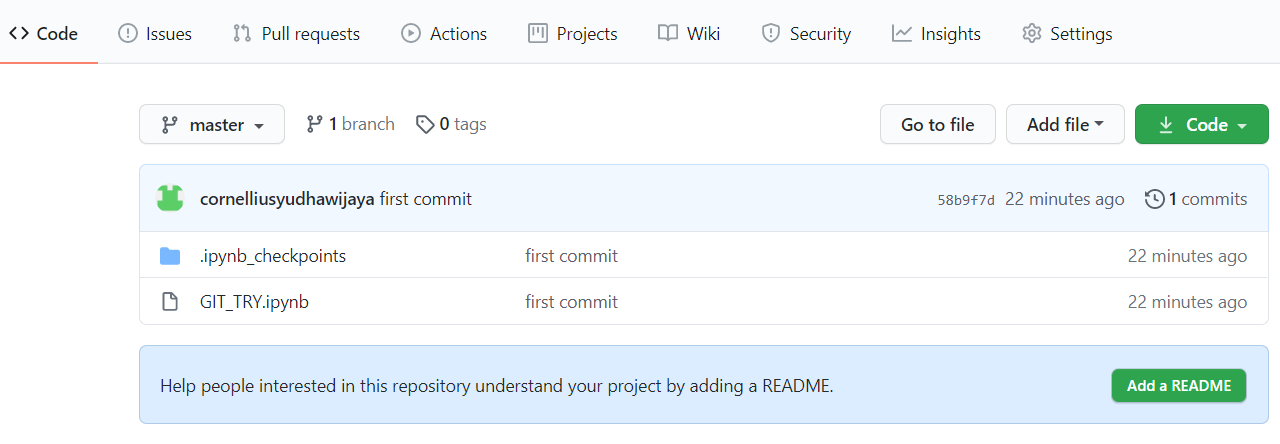This screenshot has height=444, width=1280.
Task: Click the Go to file button
Action: tap(937, 125)
